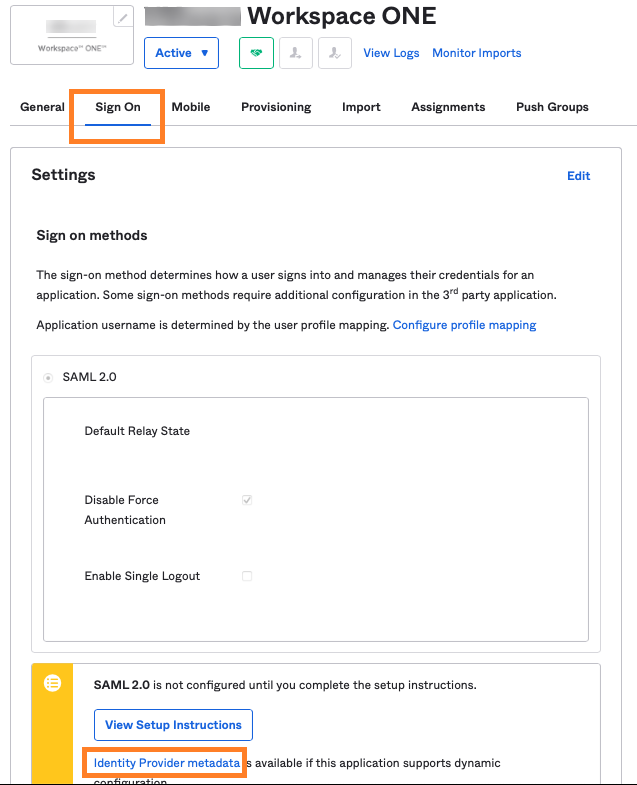Click the Sign on methods heading

click(92, 235)
